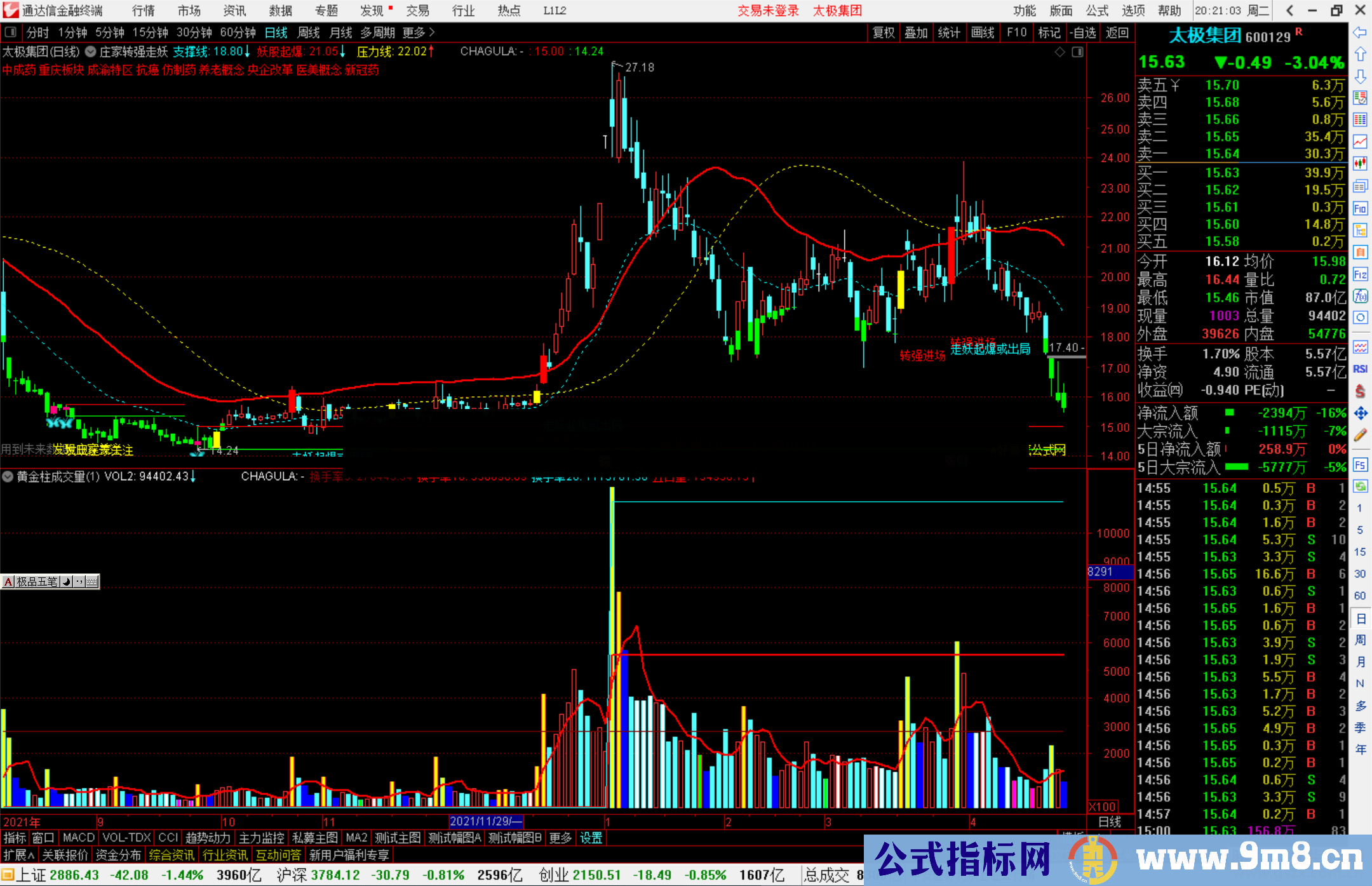Open the colored quote table grid icon

pyautogui.click(x=1360, y=120)
